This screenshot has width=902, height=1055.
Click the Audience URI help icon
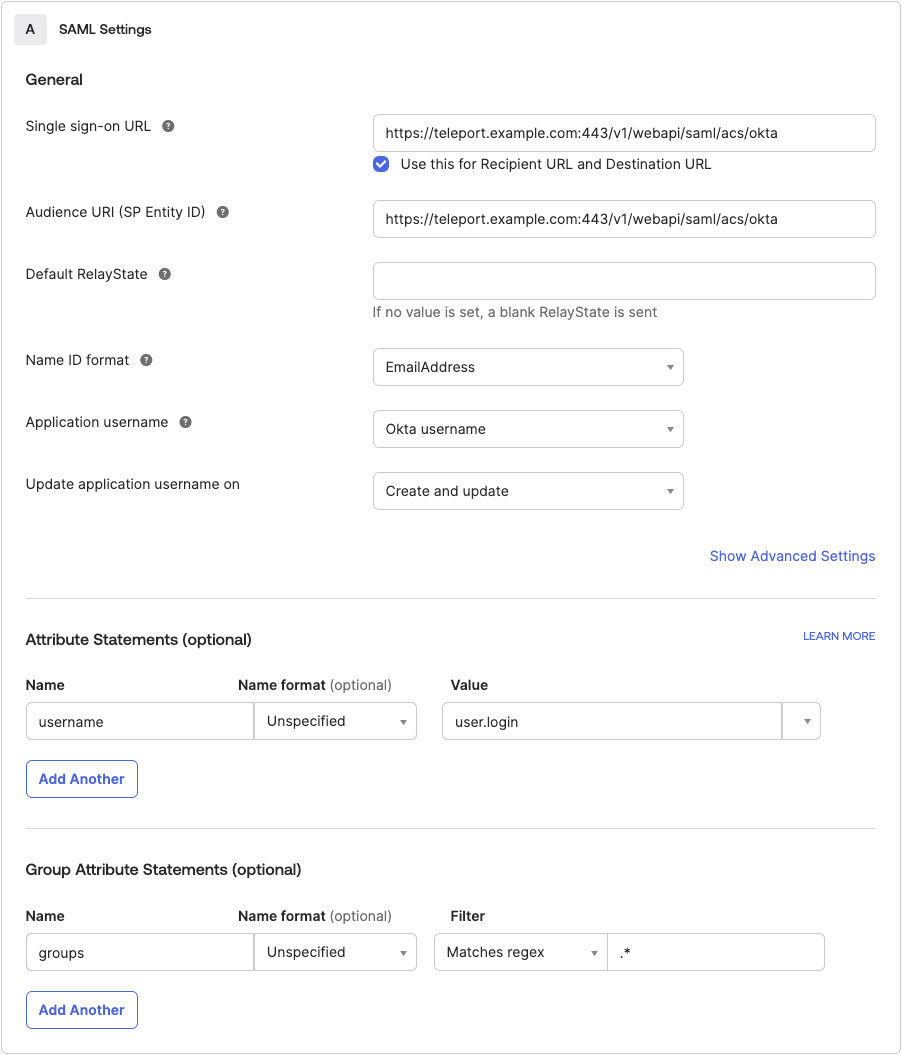tap(221, 212)
